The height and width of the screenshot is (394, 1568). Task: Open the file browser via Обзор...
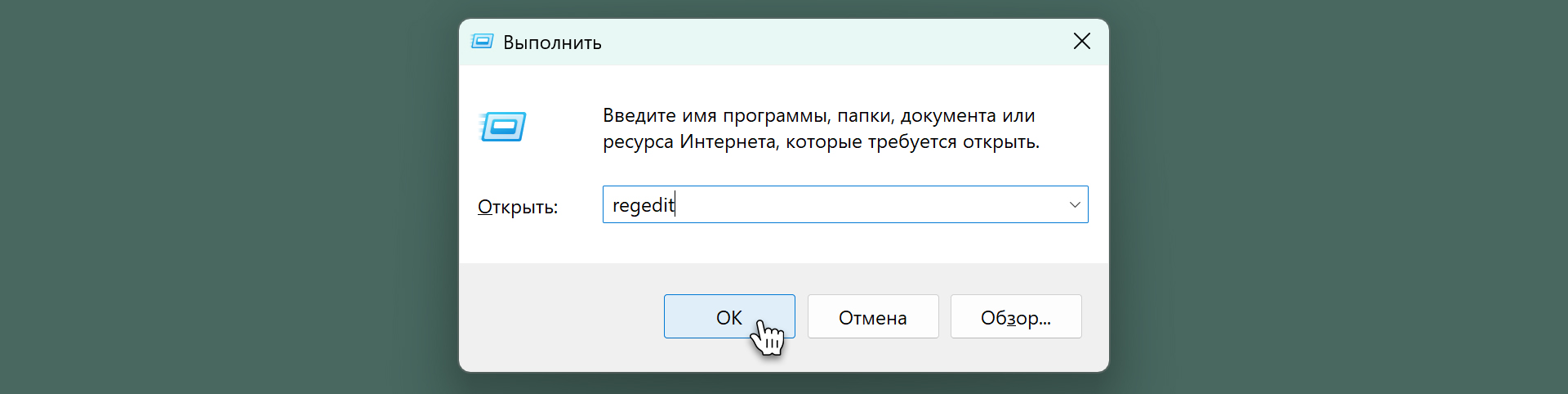pyautogui.click(x=1015, y=317)
